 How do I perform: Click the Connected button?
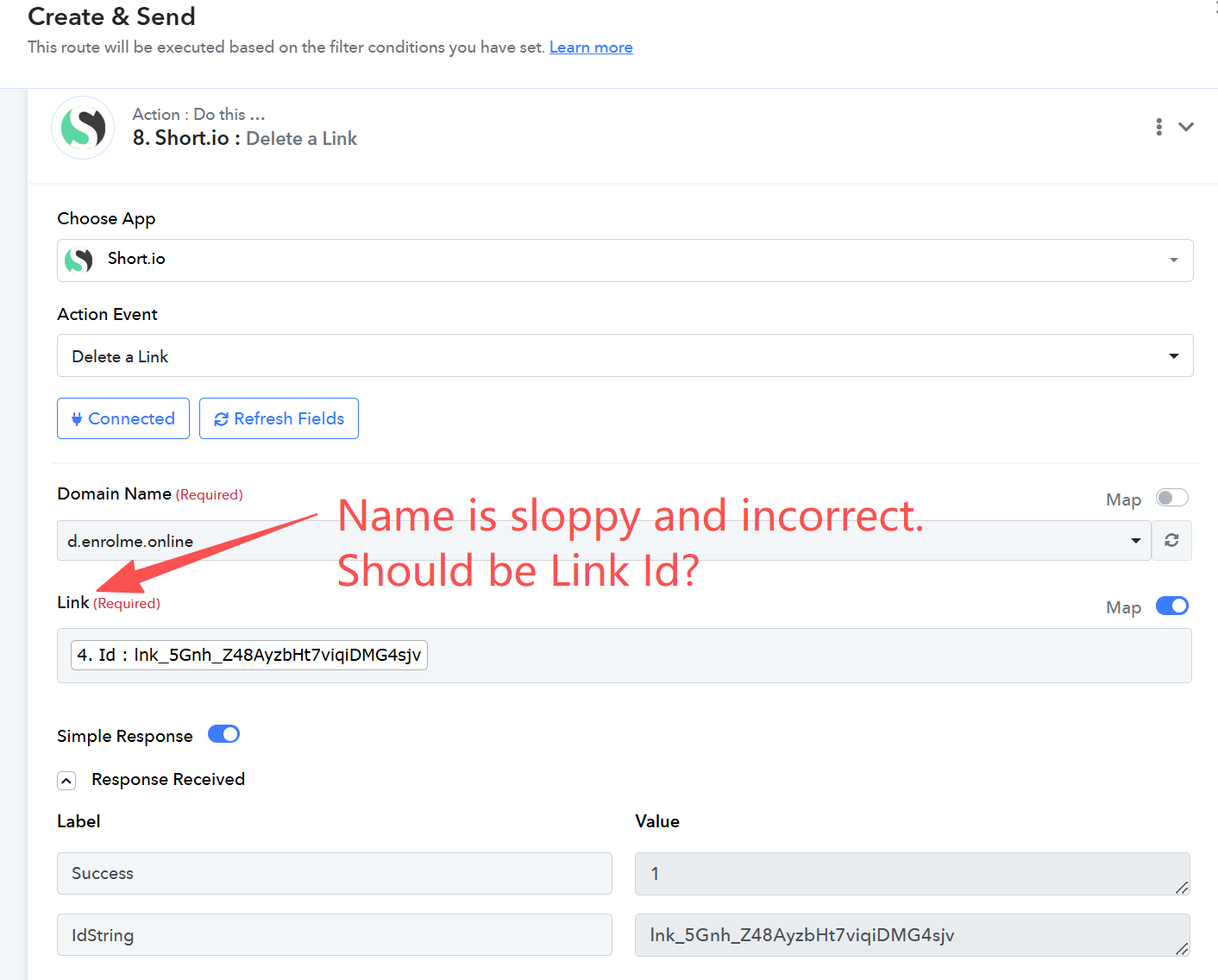123,418
